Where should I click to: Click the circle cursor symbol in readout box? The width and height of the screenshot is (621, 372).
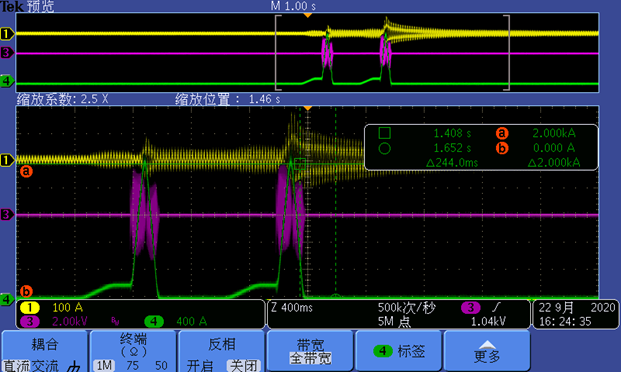tap(385, 149)
